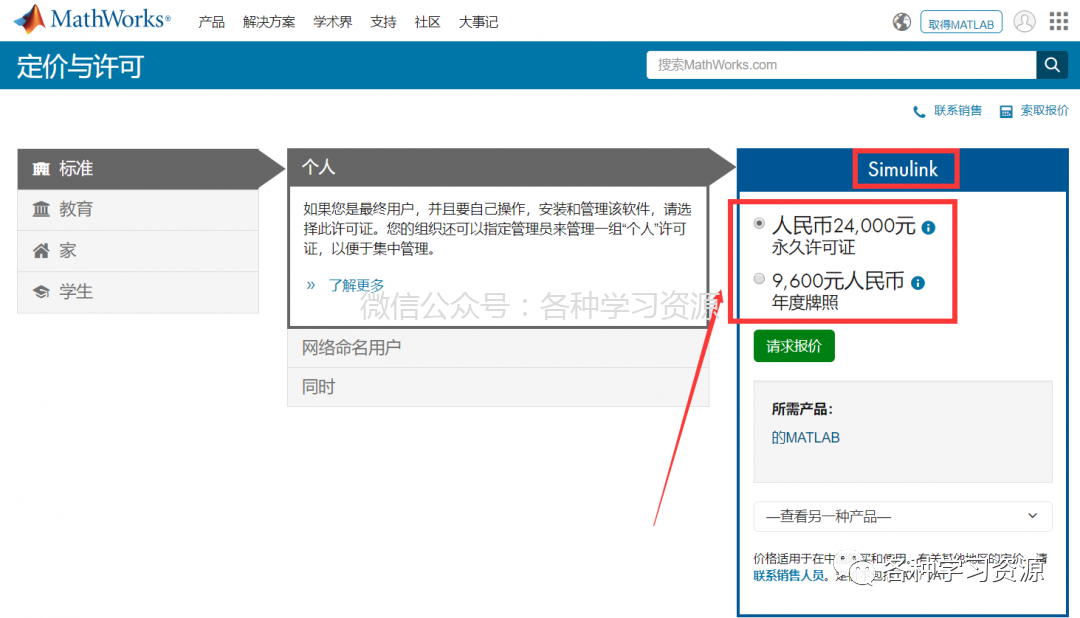Open the 产品 menu

211,22
